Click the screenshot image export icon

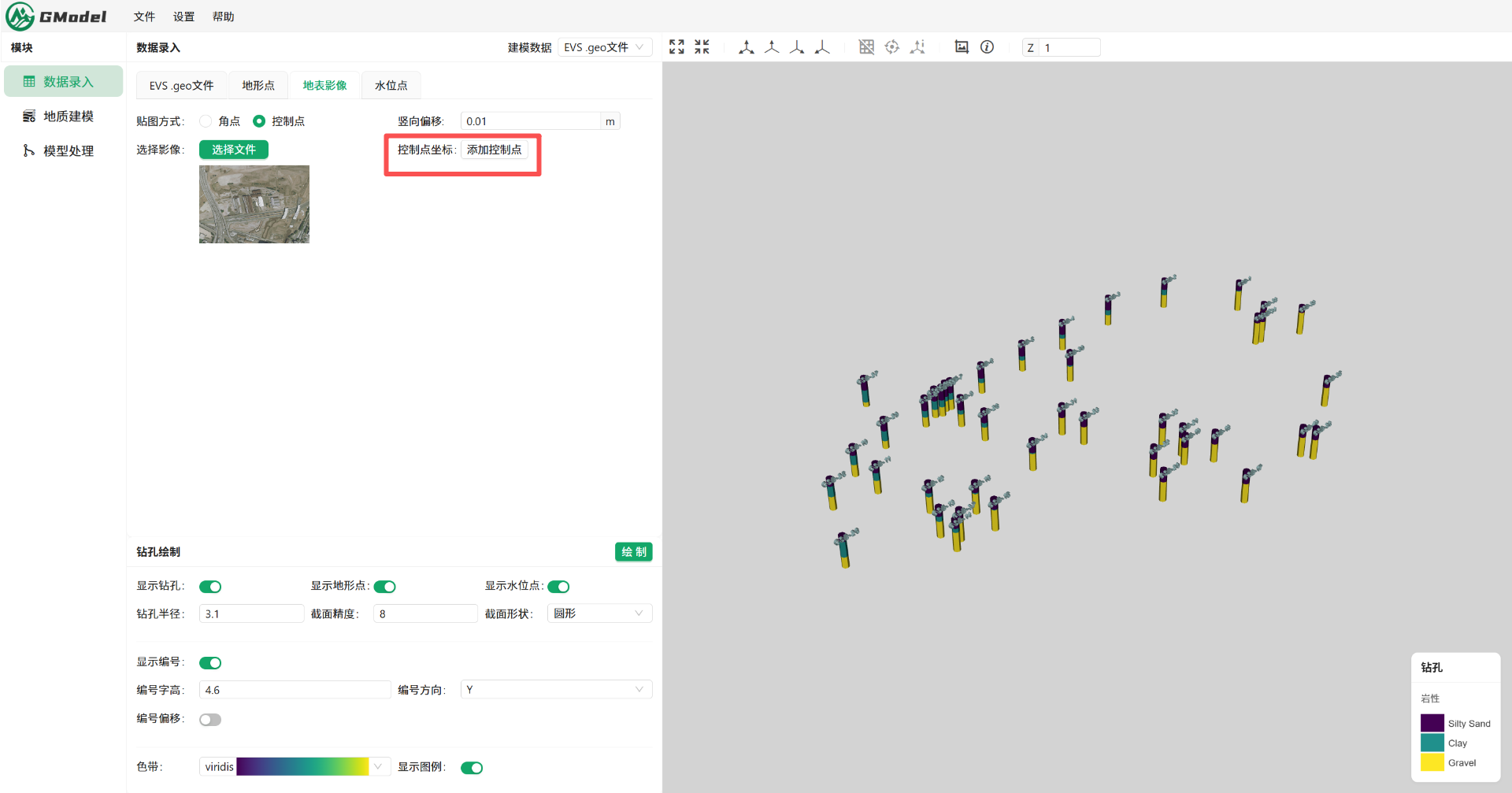(962, 47)
